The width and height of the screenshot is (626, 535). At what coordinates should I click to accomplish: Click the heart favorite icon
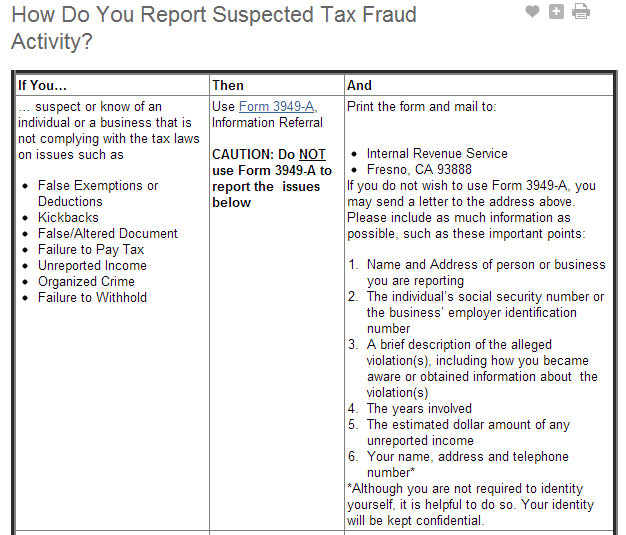pos(532,11)
